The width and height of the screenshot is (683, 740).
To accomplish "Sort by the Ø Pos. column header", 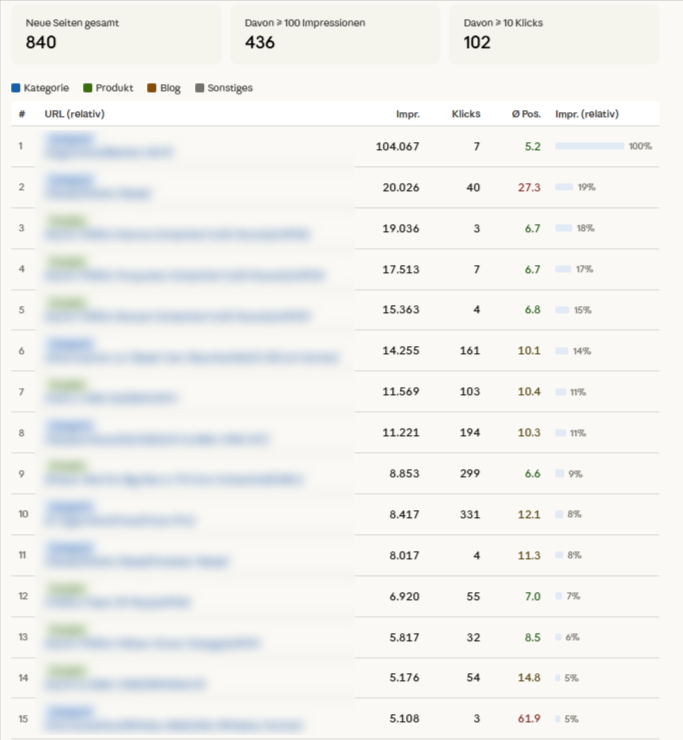I will tap(526, 114).
